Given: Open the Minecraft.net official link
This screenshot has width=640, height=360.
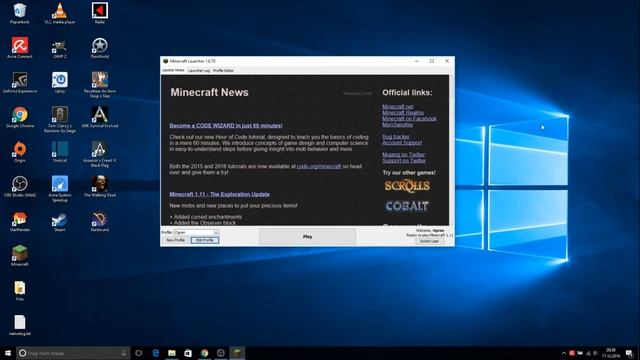Looking at the screenshot, I should [x=398, y=107].
